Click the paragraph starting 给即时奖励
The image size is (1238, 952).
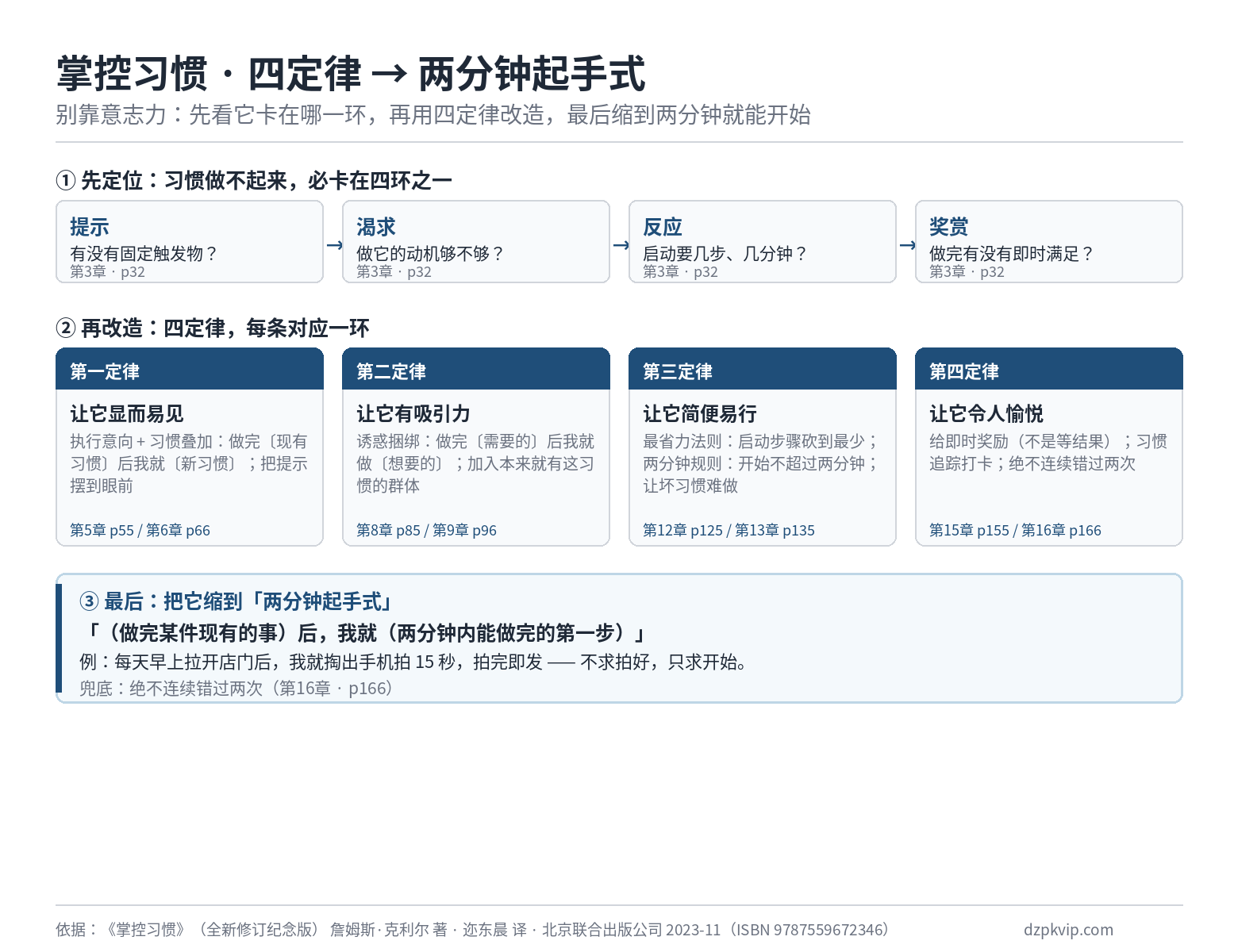(1048, 452)
